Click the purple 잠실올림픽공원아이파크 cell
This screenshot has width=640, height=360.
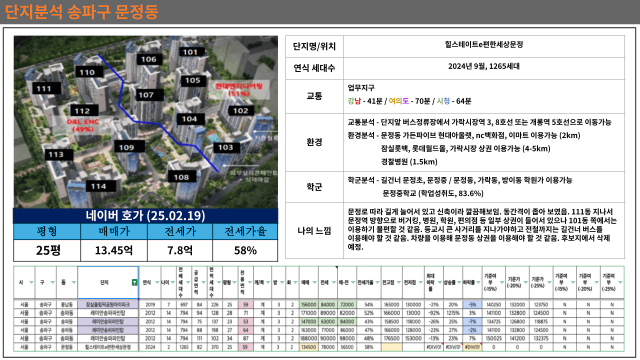point(108,304)
